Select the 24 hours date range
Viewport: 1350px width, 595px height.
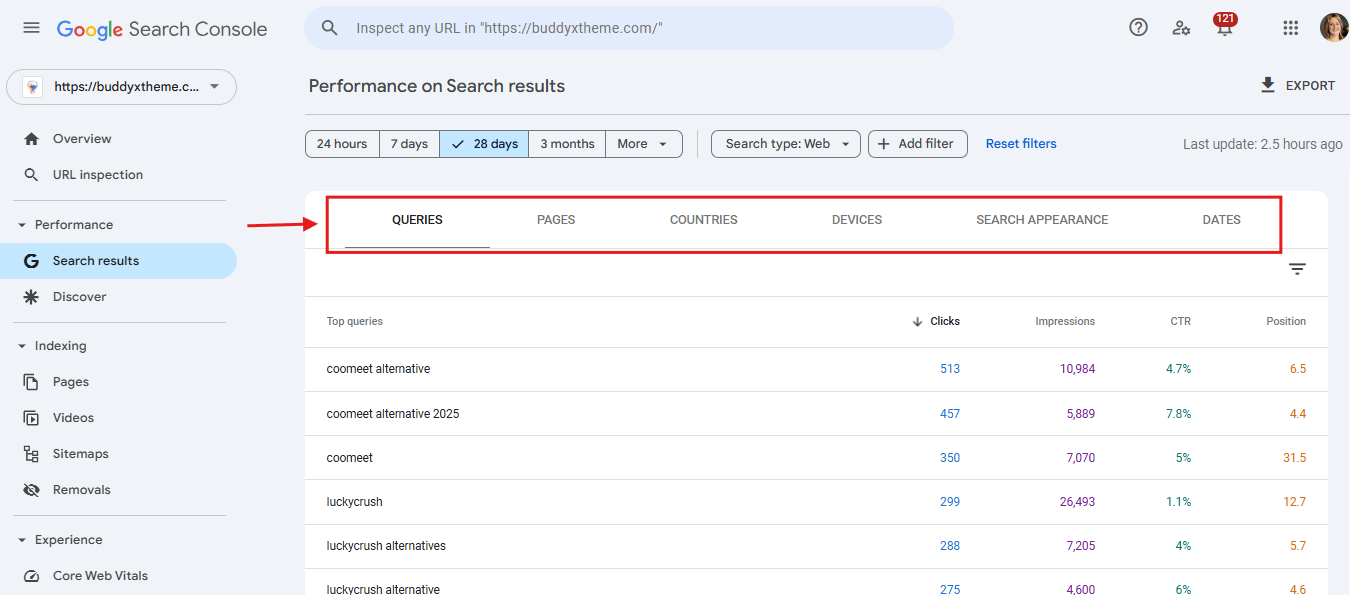coord(342,144)
